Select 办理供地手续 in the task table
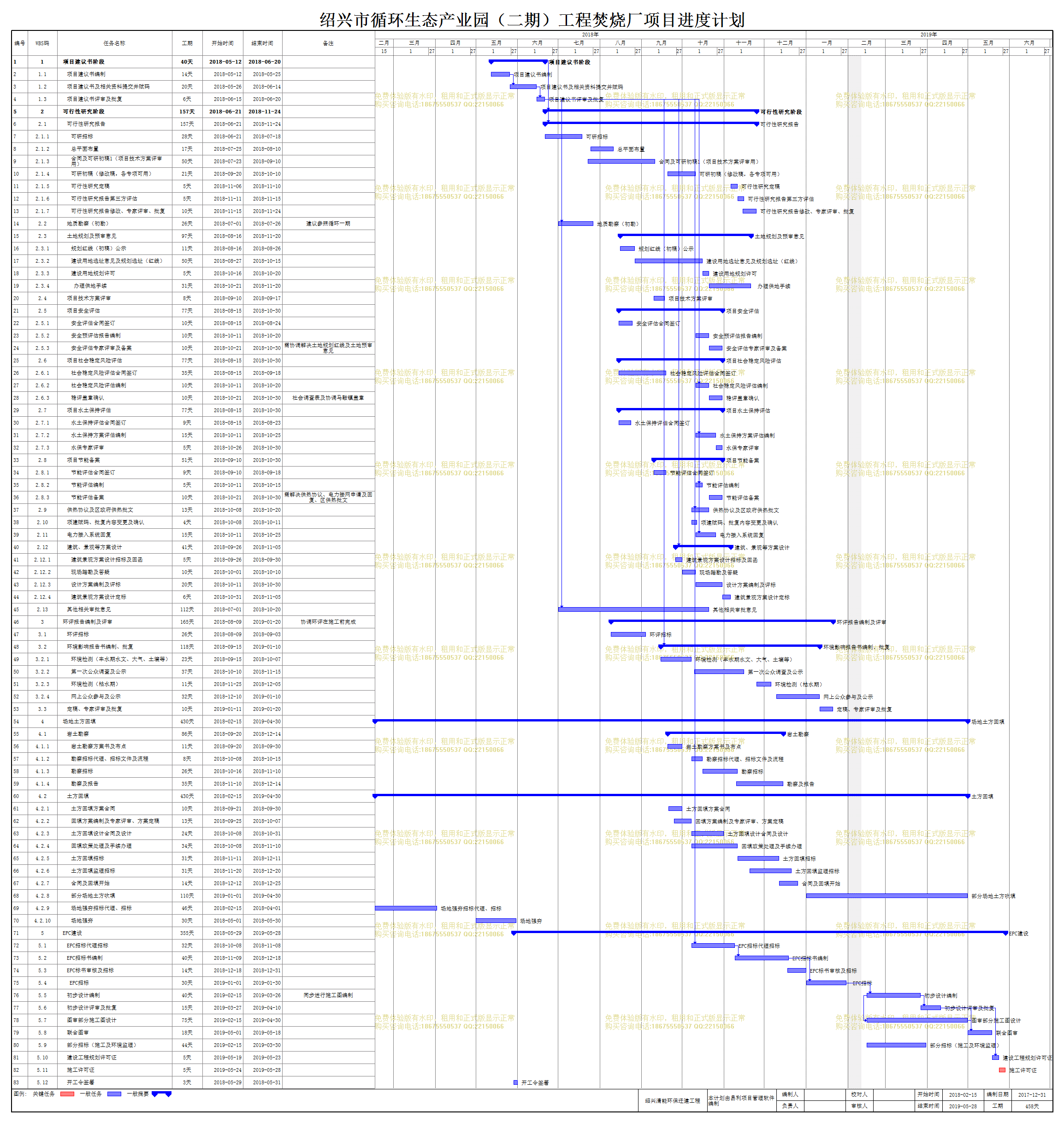The height and width of the screenshot is (1123, 1064). coord(90,286)
